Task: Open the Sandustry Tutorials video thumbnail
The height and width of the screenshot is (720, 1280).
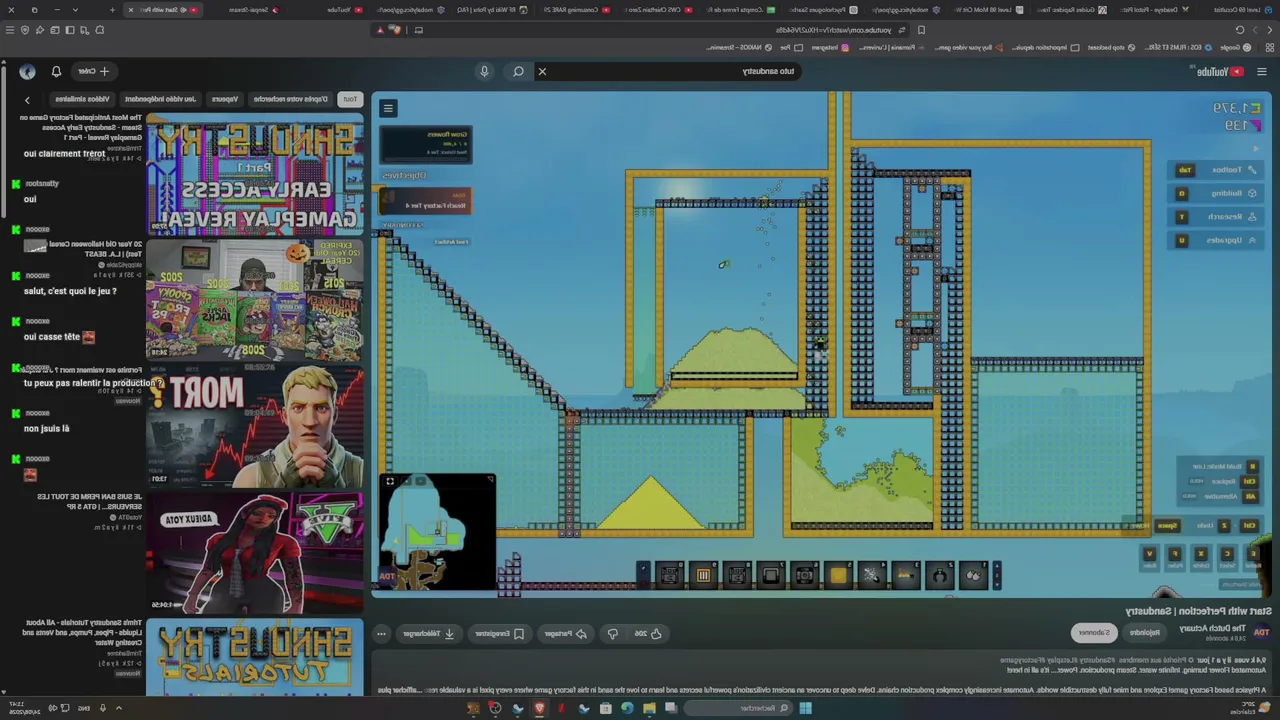Action: pos(255,657)
